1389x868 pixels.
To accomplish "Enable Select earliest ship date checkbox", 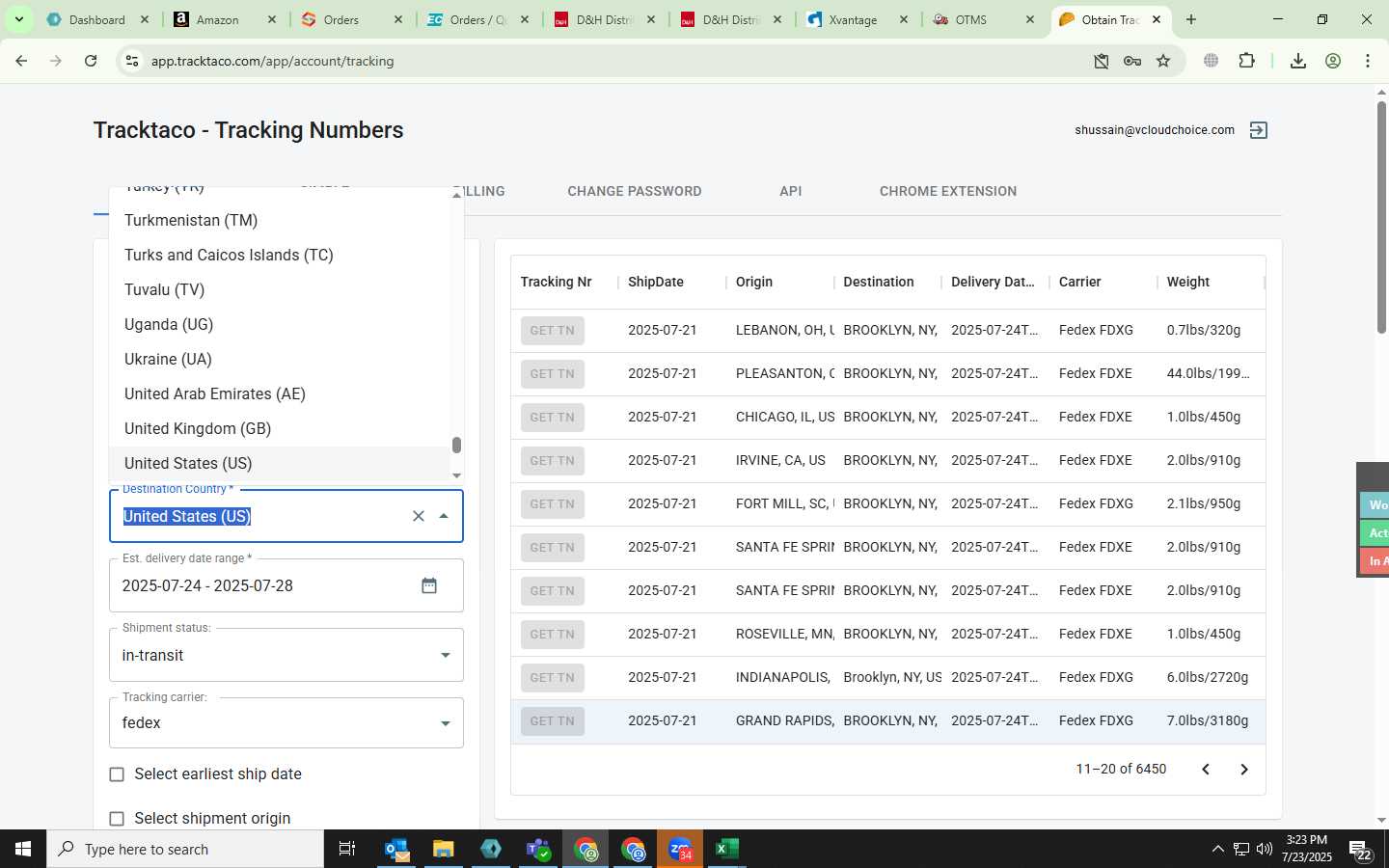I will [117, 774].
